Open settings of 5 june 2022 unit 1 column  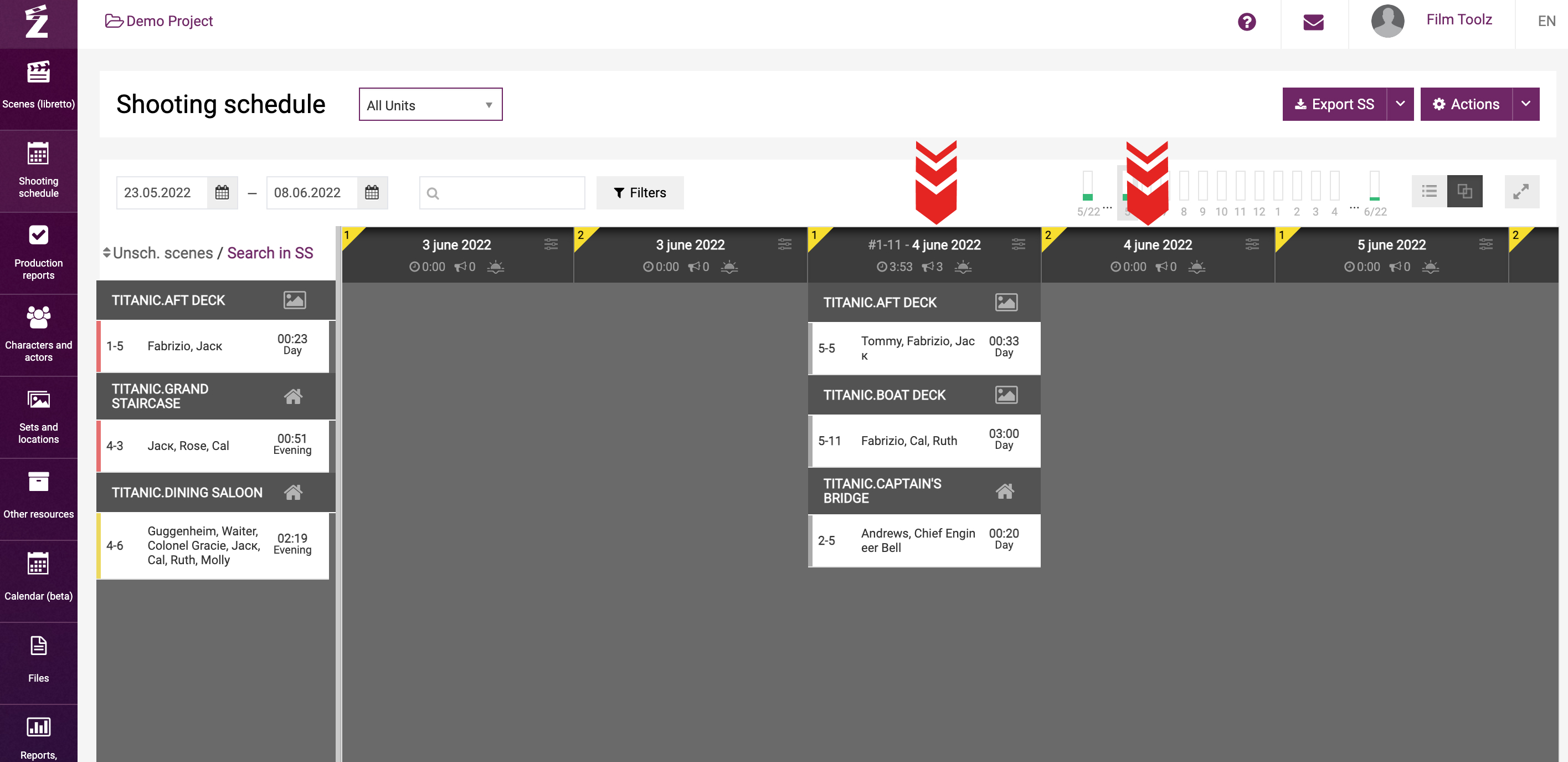(x=1486, y=244)
